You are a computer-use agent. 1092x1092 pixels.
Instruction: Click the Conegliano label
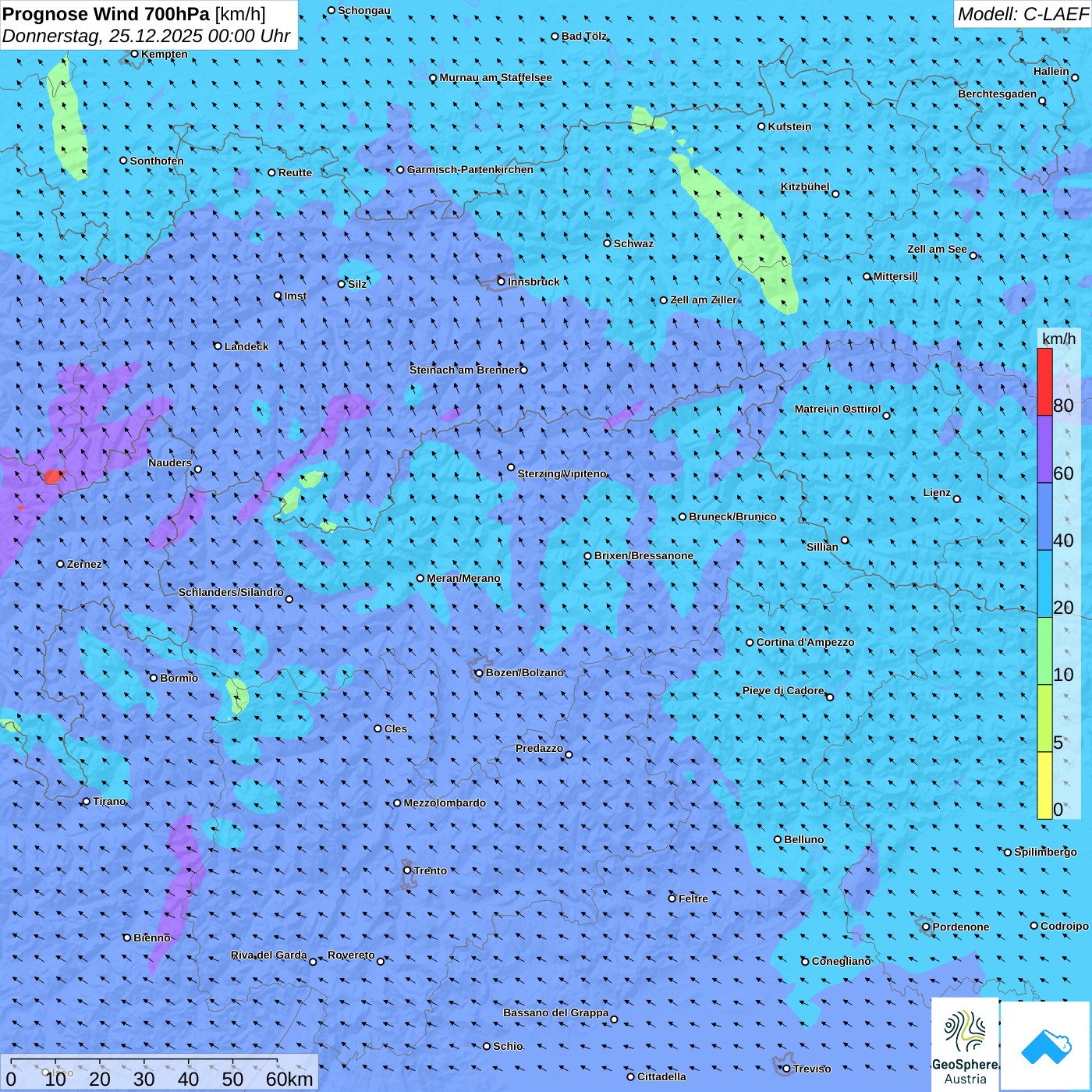click(842, 962)
